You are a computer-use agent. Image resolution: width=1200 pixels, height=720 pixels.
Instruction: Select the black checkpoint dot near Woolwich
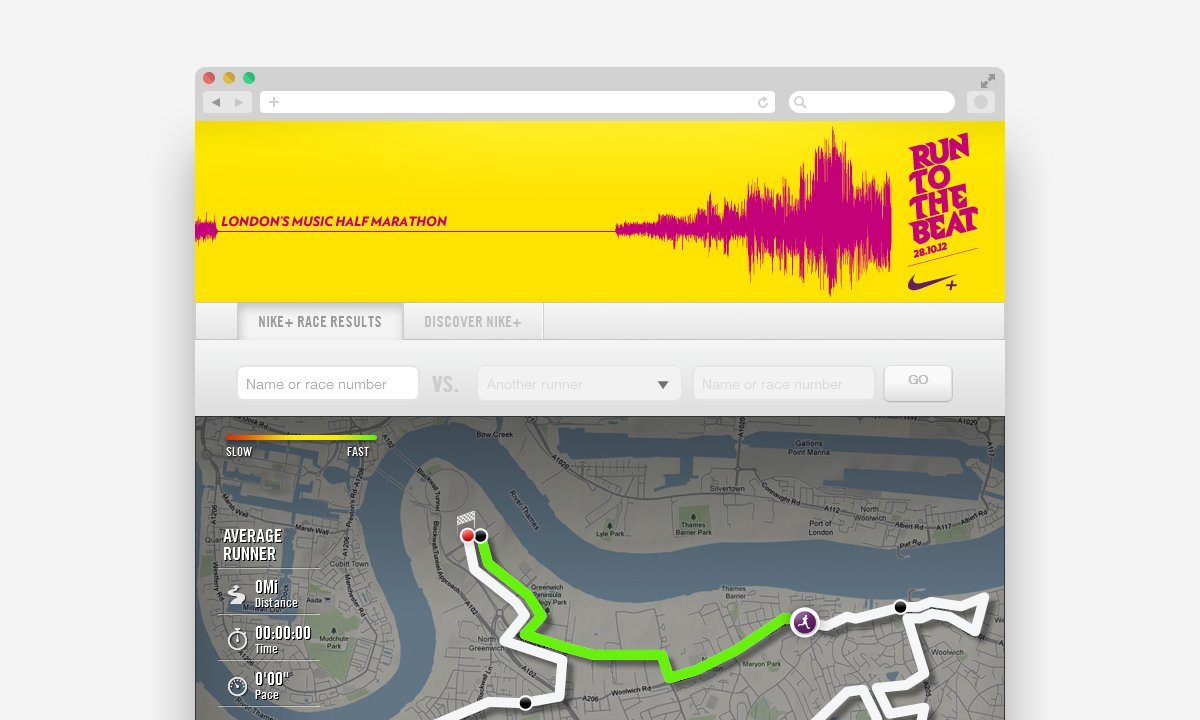click(x=901, y=607)
